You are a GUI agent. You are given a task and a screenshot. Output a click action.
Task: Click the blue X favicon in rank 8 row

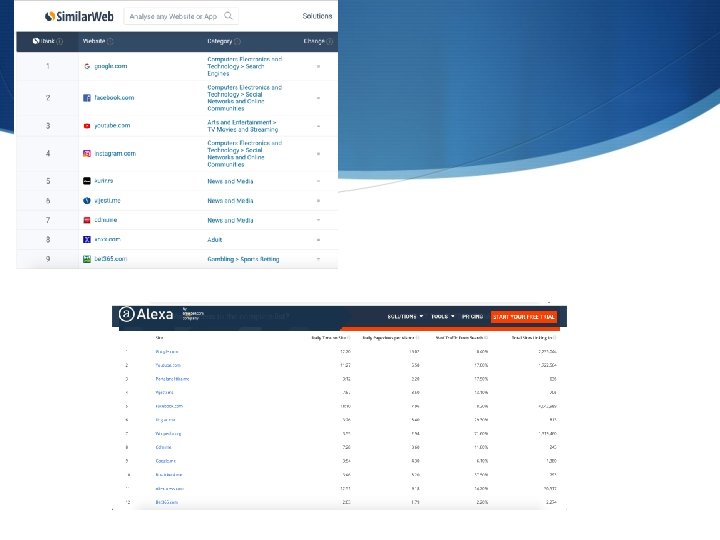87,239
